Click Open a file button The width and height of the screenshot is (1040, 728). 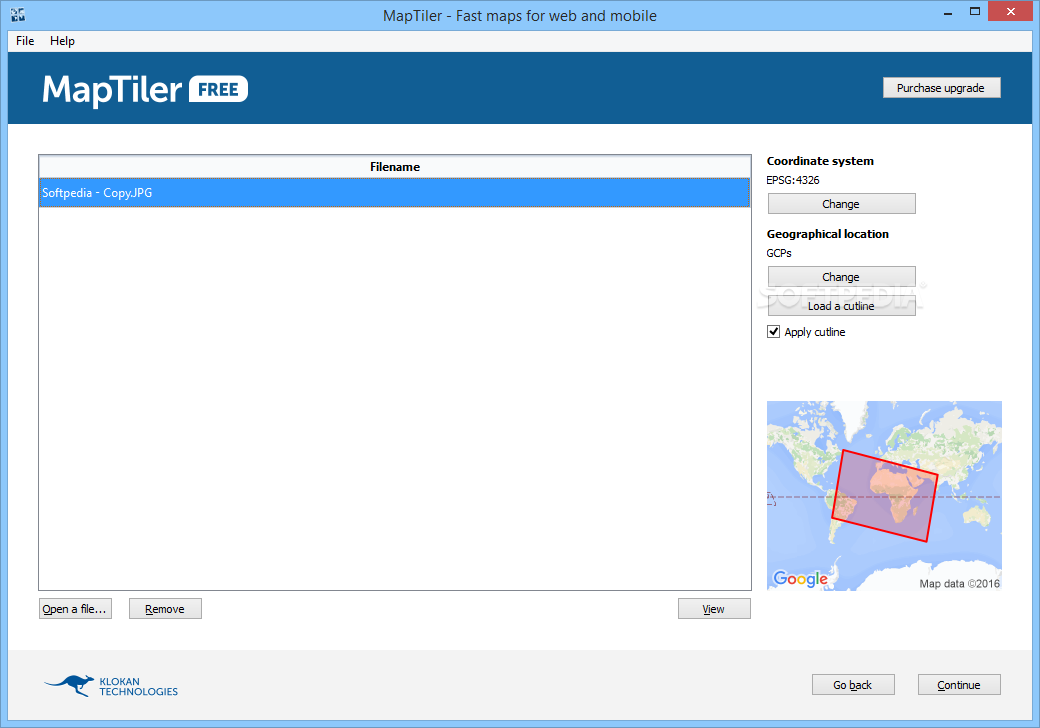tap(75, 609)
